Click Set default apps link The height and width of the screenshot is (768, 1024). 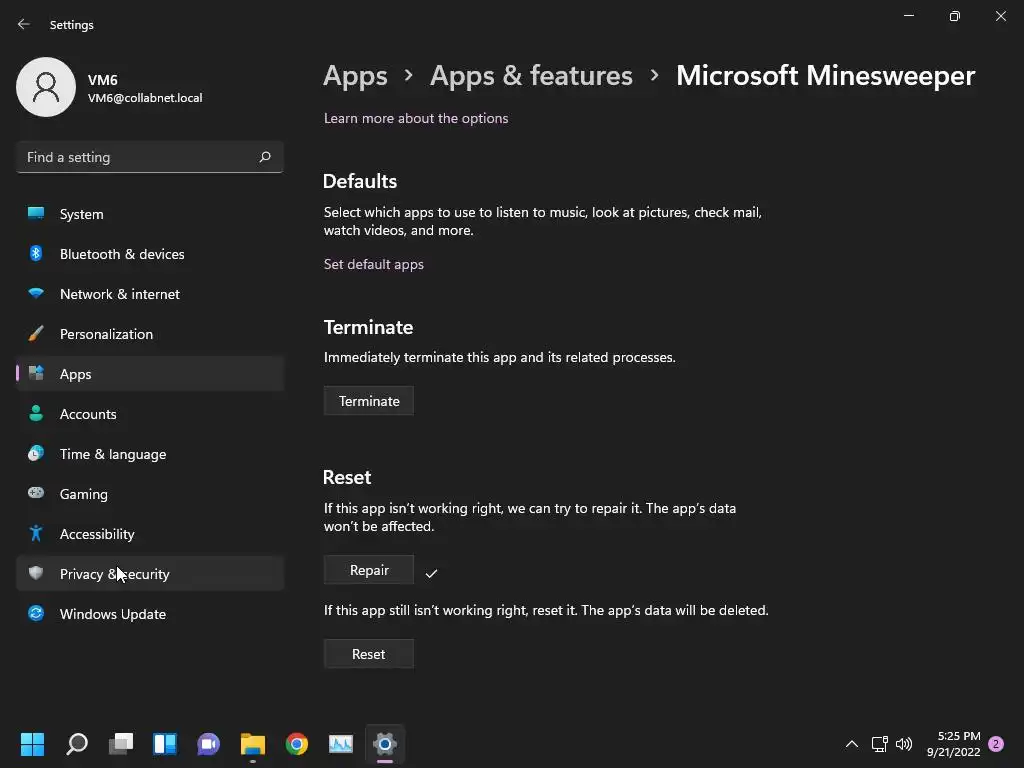374,264
